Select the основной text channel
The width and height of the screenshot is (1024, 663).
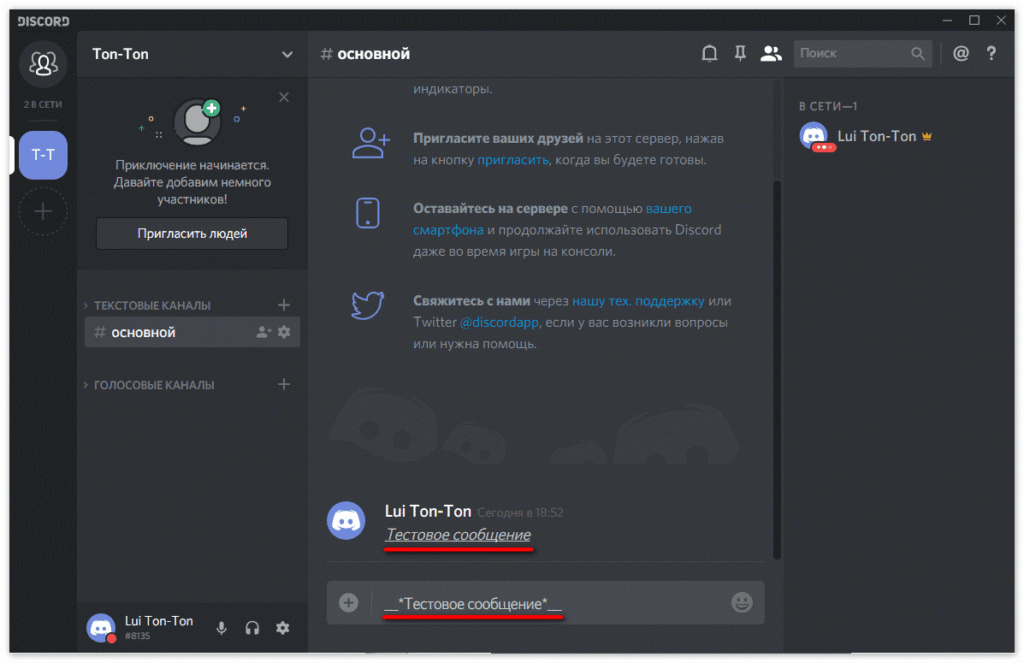click(x=192, y=332)
